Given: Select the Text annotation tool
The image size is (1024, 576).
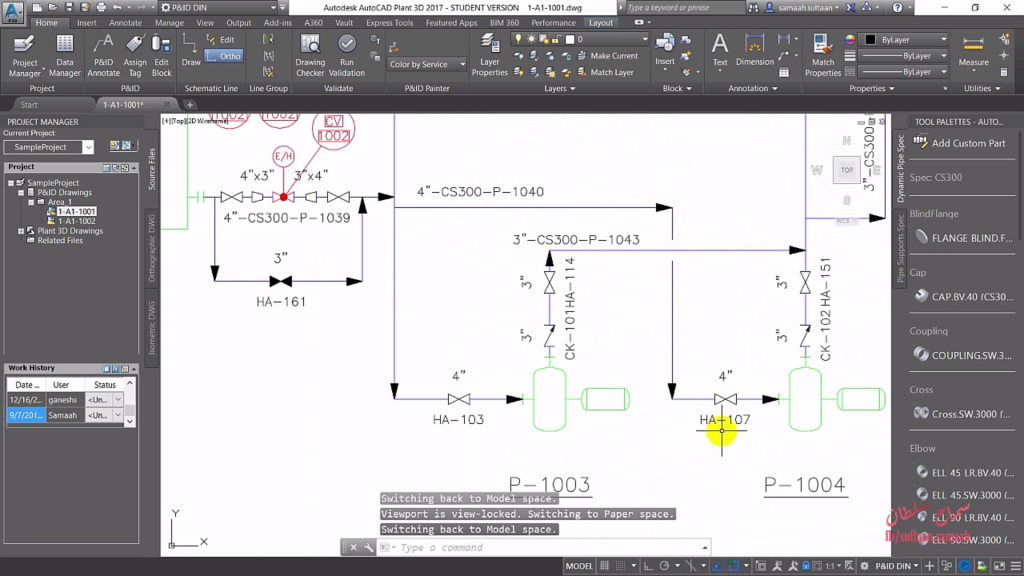Looking at the screenshot, I should click(720, 50).
